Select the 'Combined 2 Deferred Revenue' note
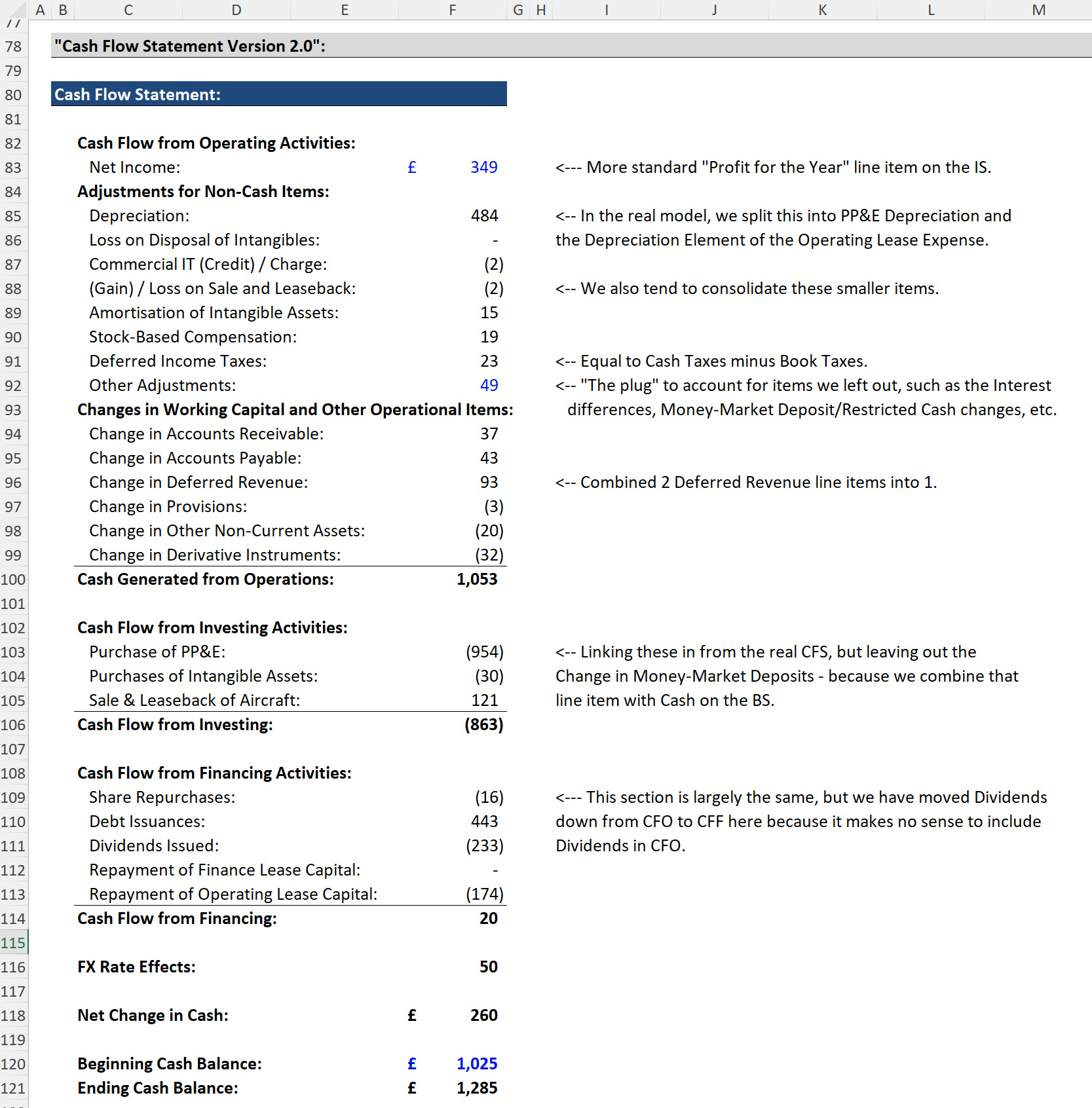This screenshot has width=1092, height=1108. pyautogui.click(x=746, y=483)
